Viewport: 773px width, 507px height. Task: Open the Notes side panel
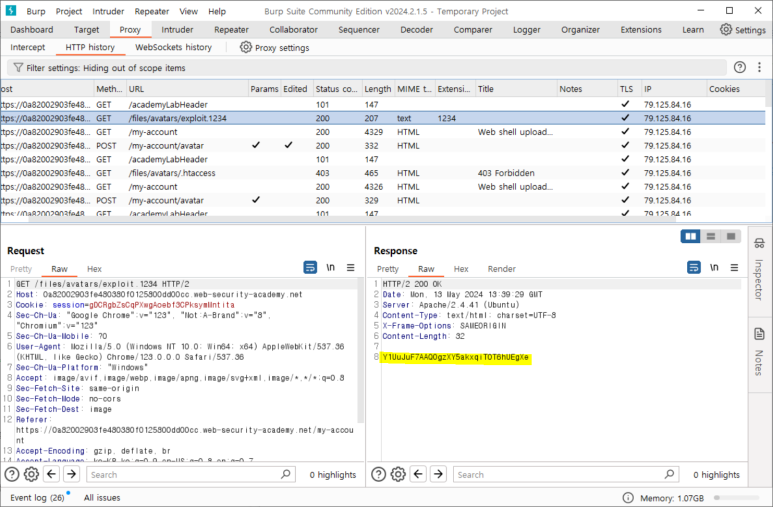[759, 351]
